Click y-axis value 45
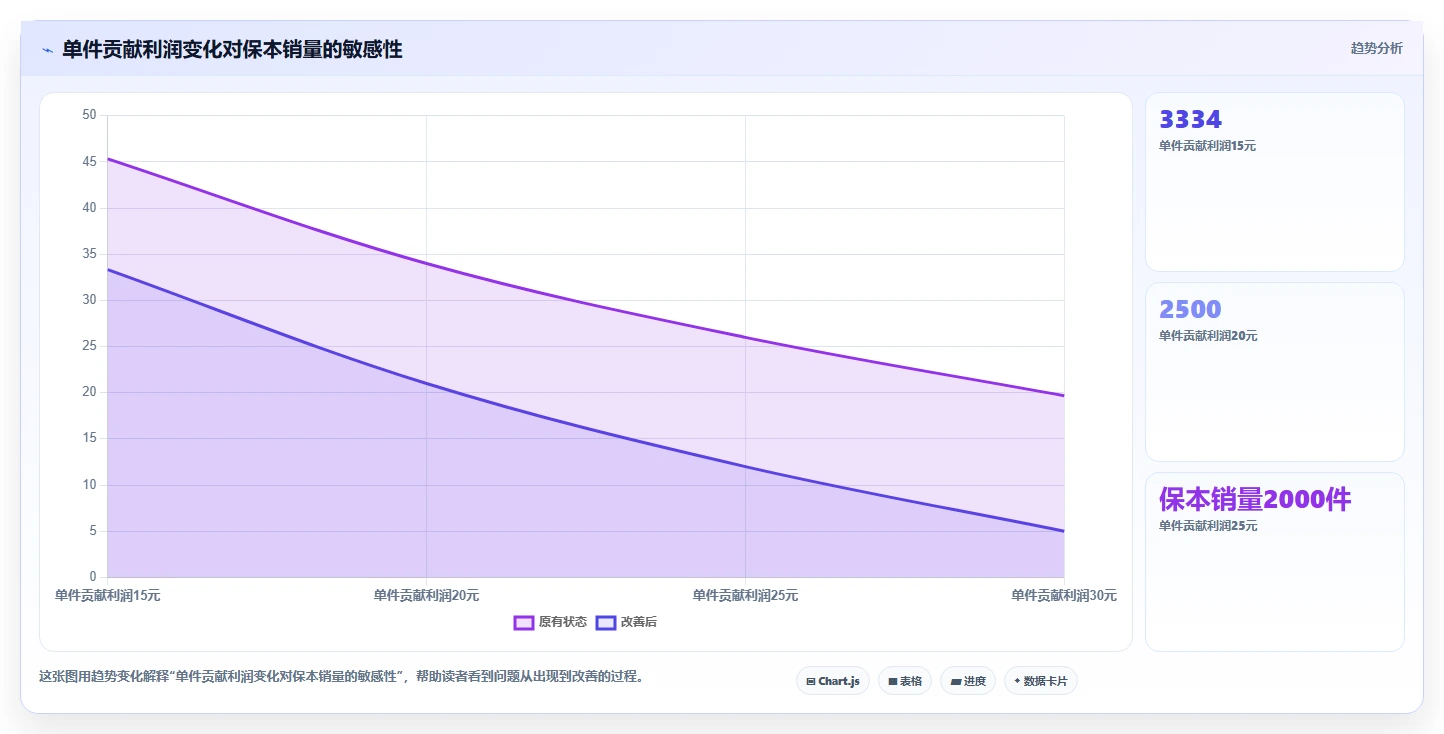The width and height of the screenshot is (1444, 734). [89, 161]
